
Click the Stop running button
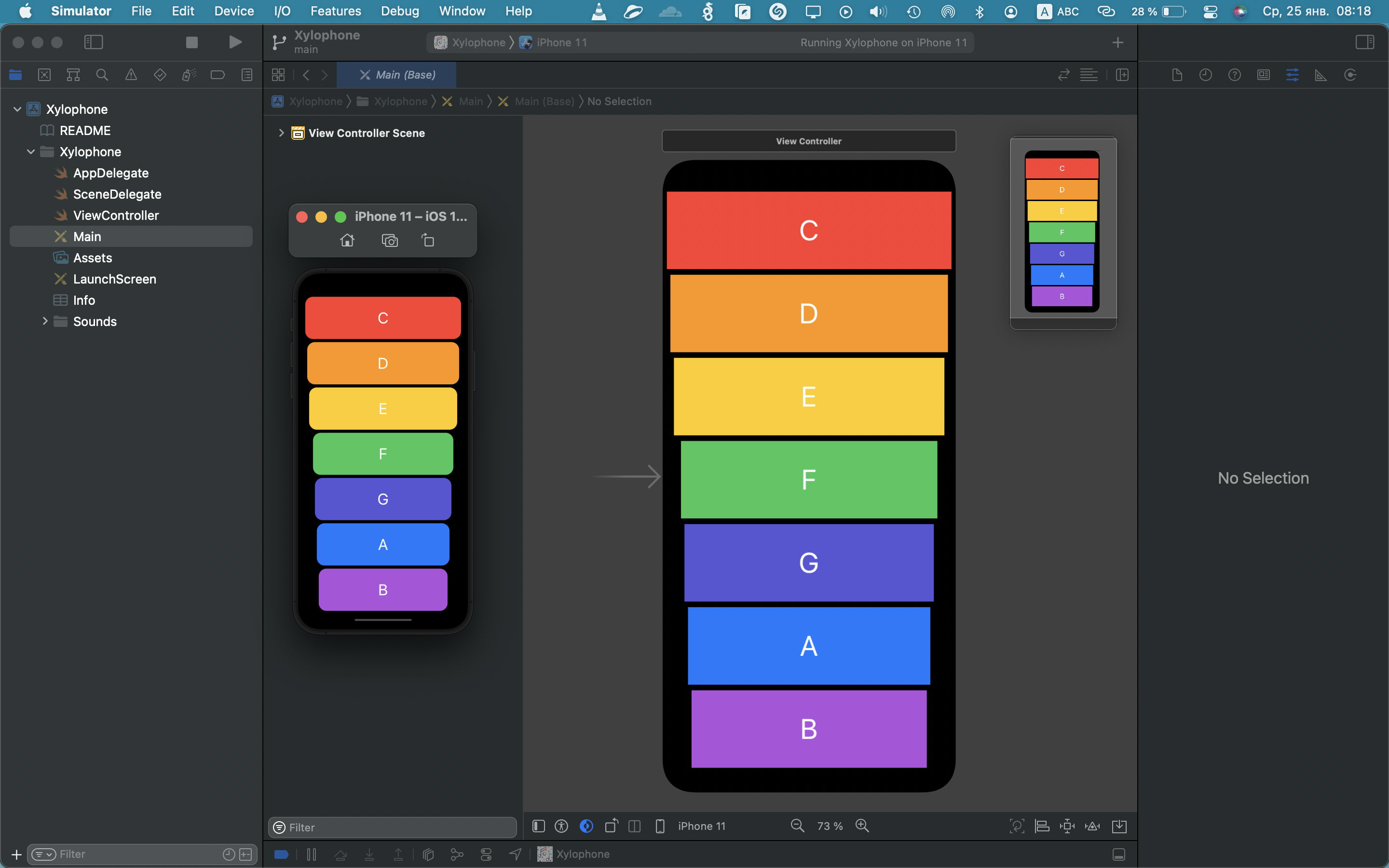pos(191,42)
